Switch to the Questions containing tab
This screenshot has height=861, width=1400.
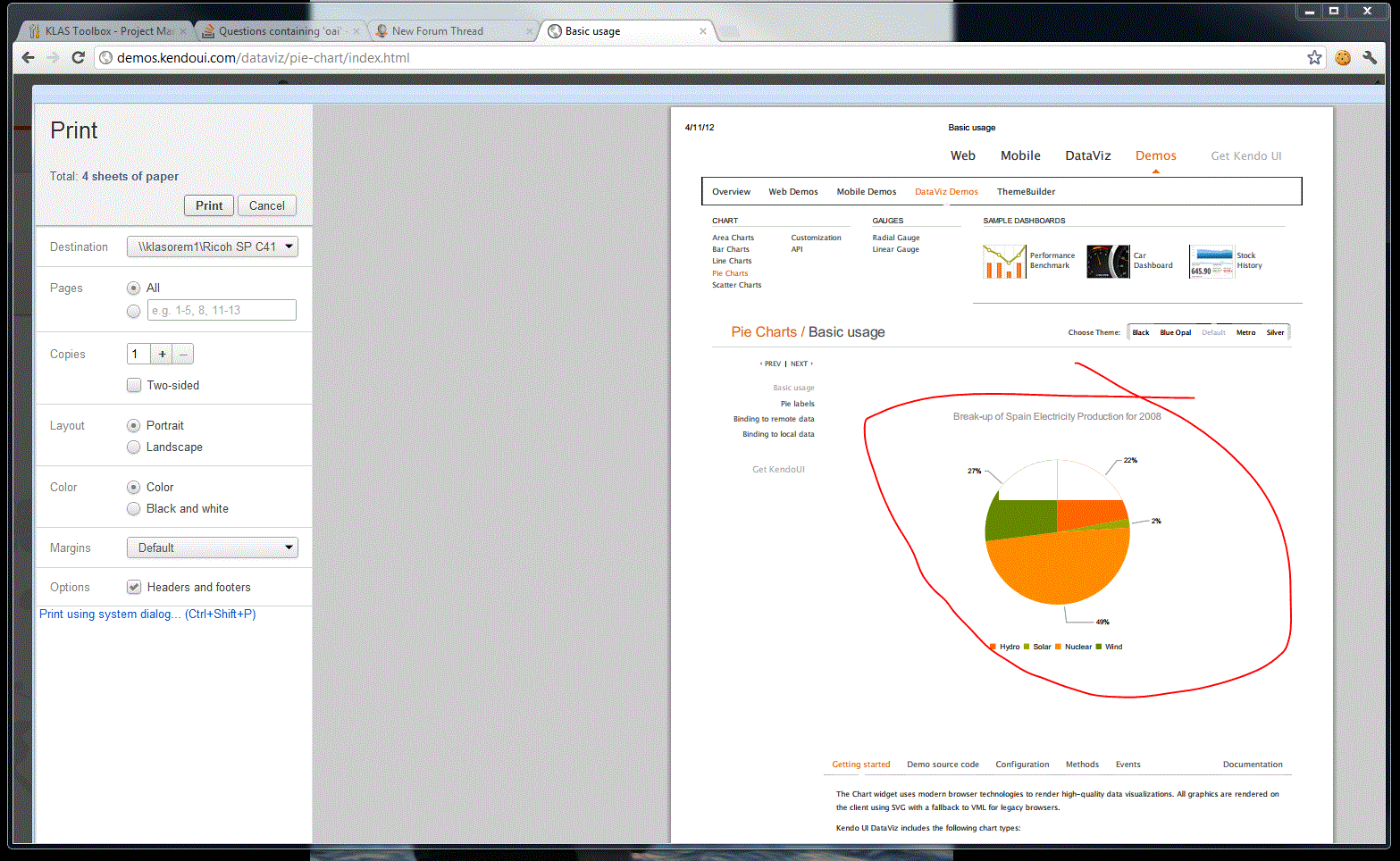point(280,30)
